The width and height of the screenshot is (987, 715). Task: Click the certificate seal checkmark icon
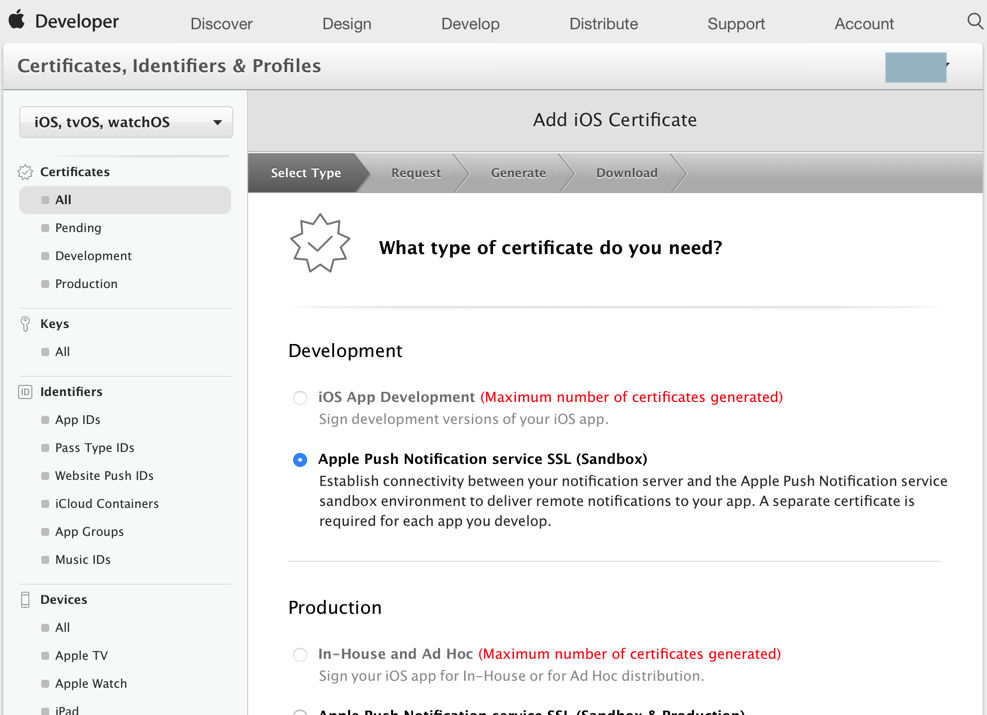pos(320,243)
